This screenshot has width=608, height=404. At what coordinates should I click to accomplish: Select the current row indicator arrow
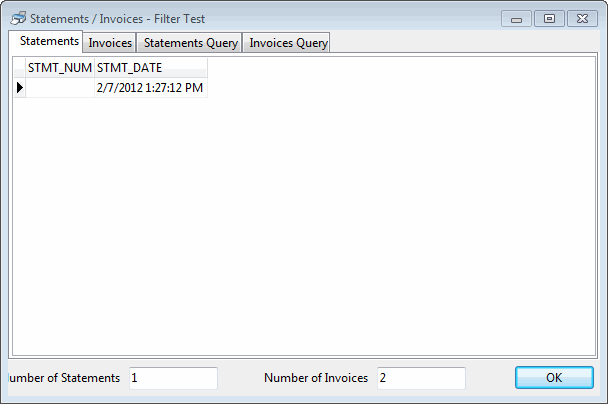tap(19, 88)
